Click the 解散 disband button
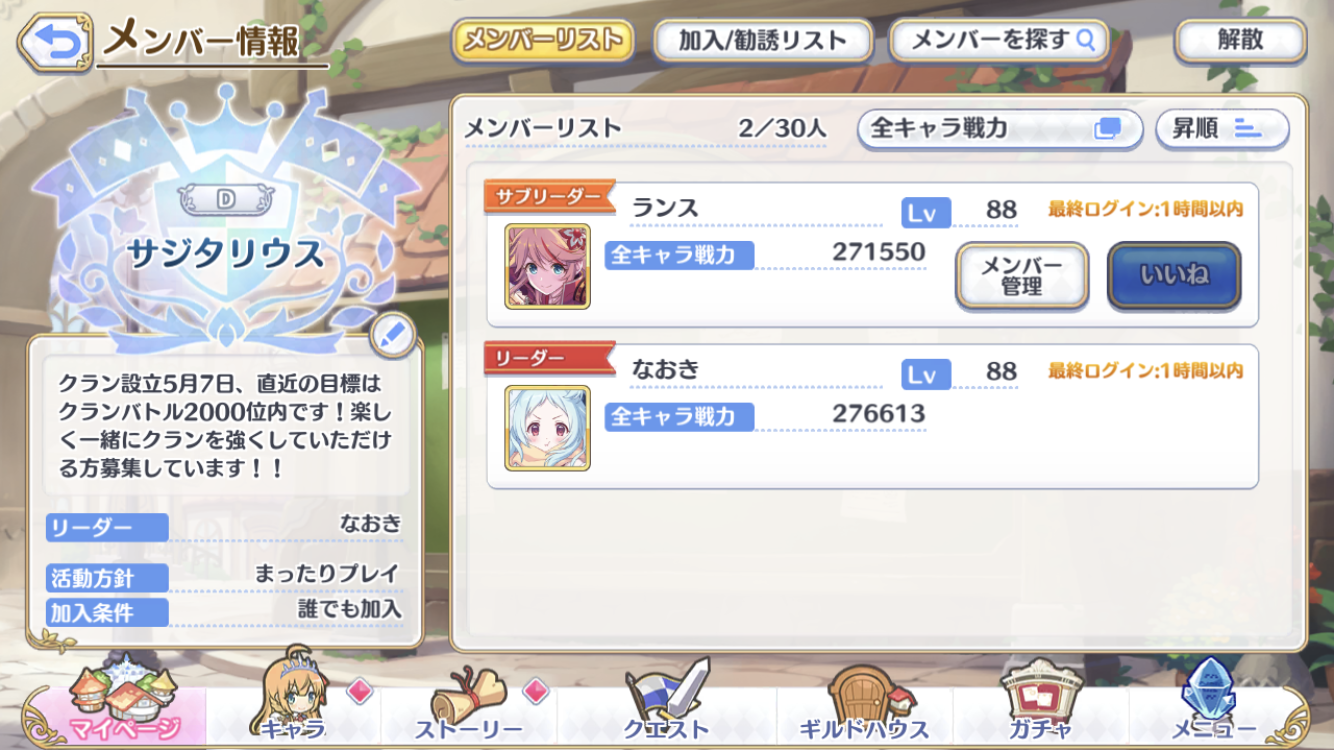Image resolution: width=1334 pixels, height=750 pixels. click(x=1240, y=40)
